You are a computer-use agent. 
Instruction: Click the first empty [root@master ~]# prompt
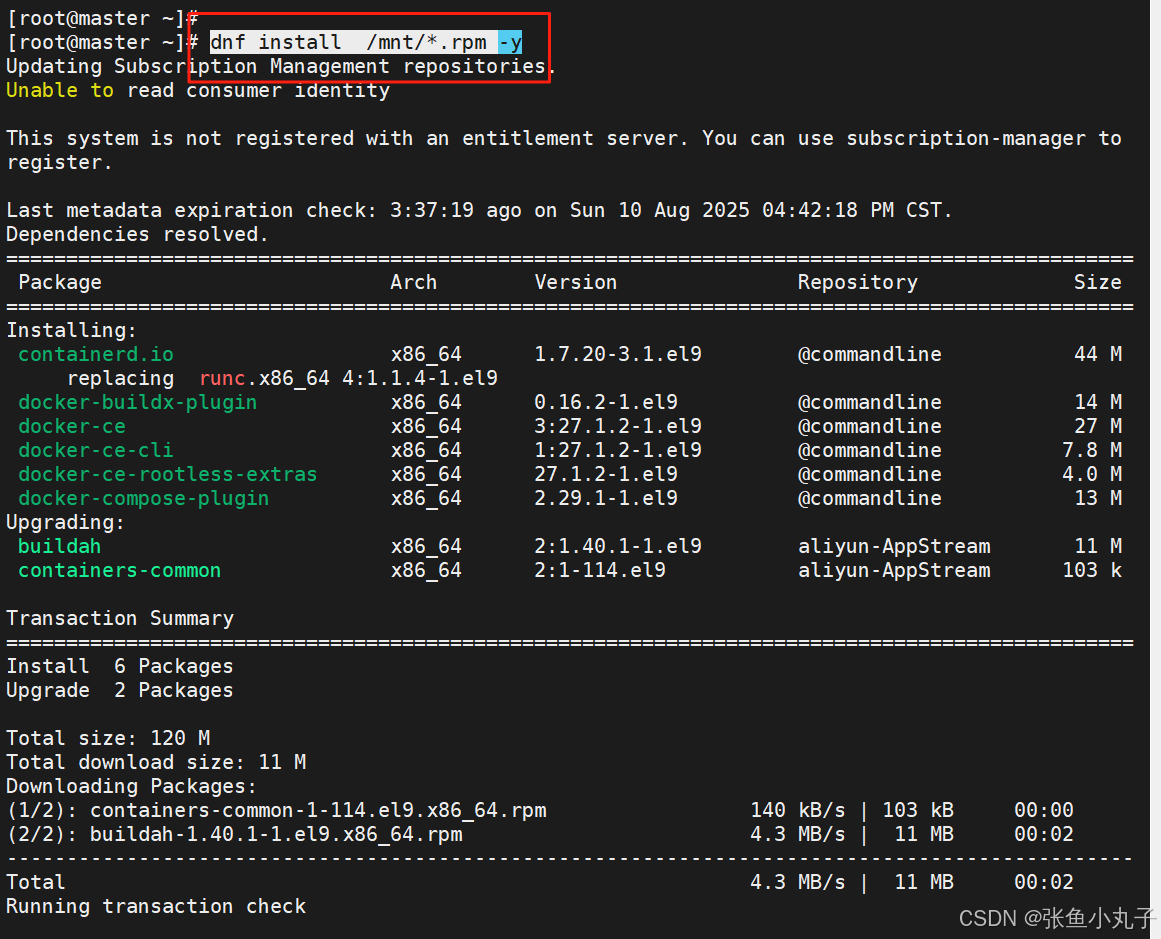click(102, 19)
